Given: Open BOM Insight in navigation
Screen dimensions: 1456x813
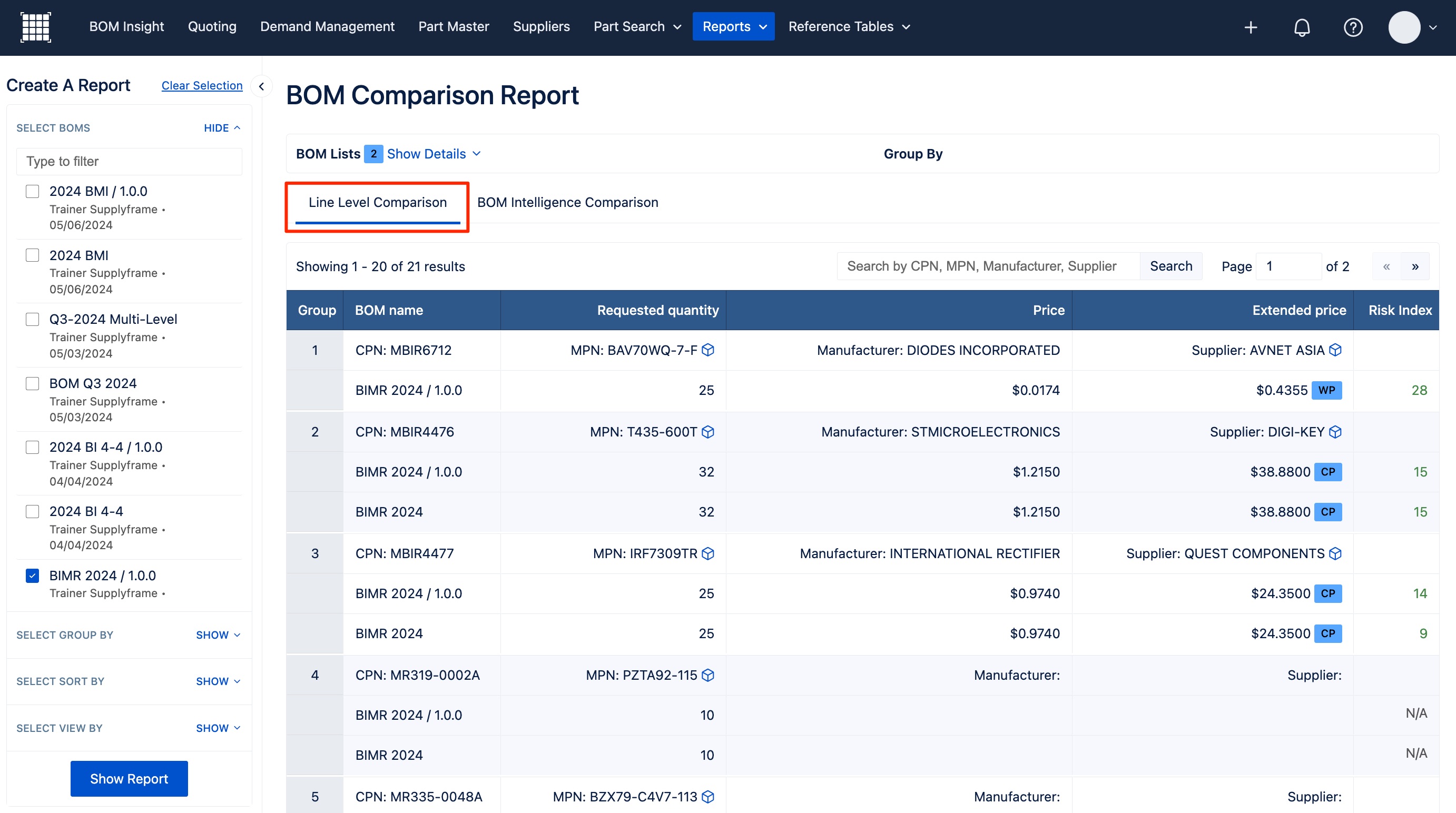Looking at the screenshot, I should [126, 26].
